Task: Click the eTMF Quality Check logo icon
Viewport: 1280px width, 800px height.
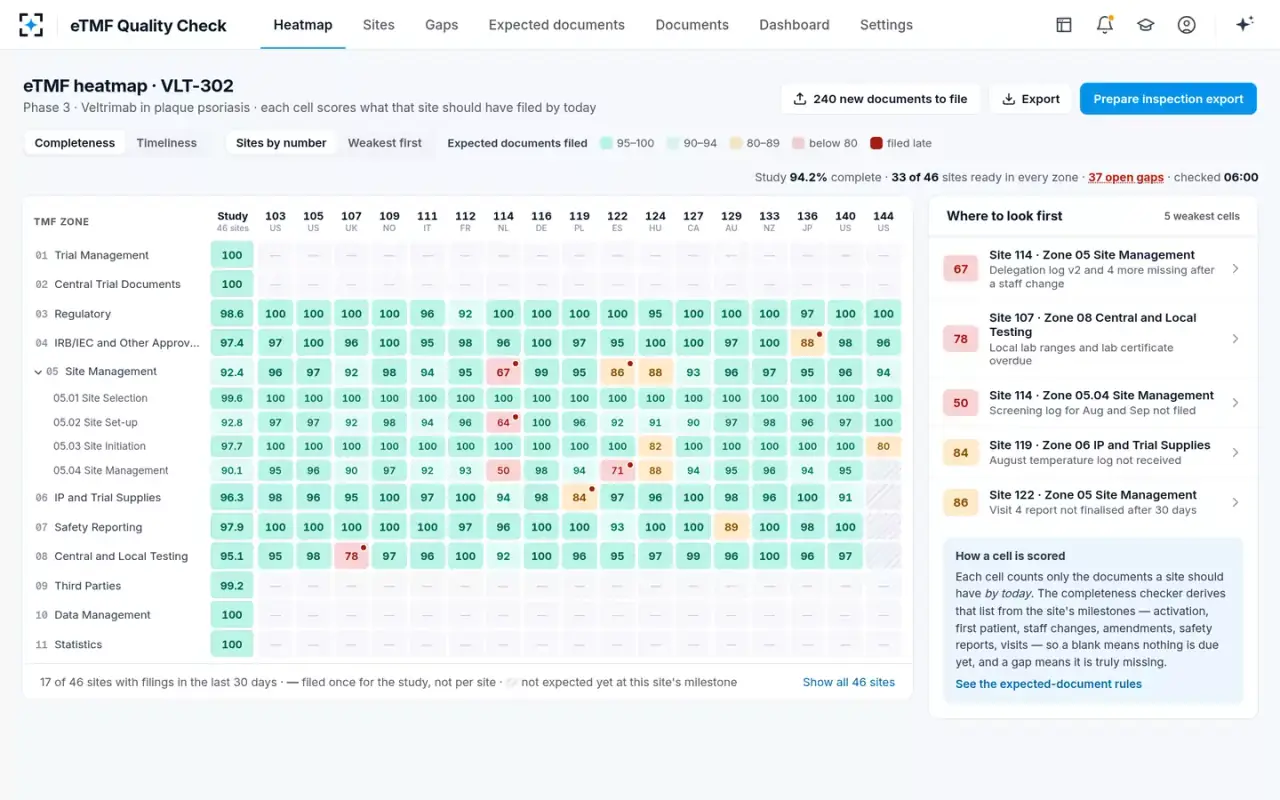Action: (31, 25)
